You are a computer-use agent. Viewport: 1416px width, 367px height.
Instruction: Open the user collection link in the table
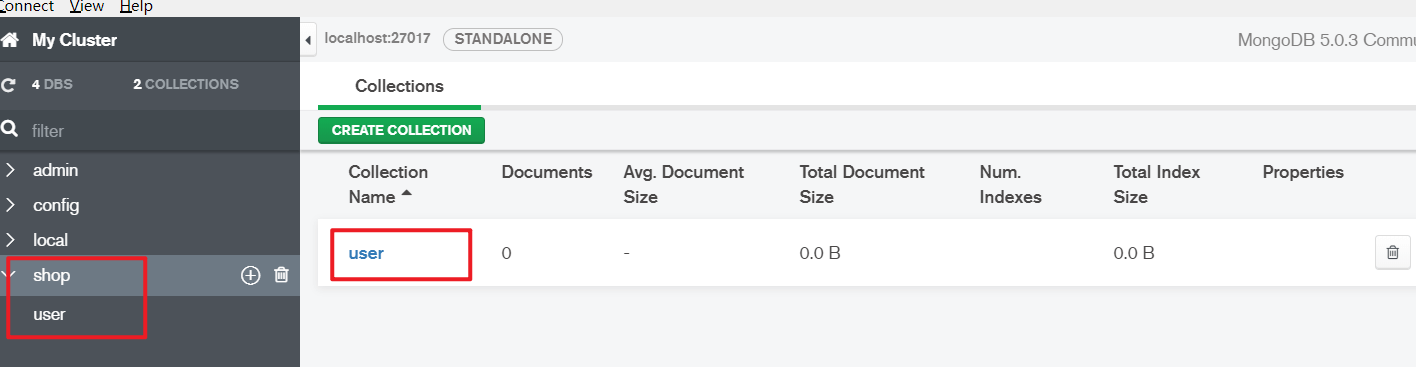(x=366, y=253)
